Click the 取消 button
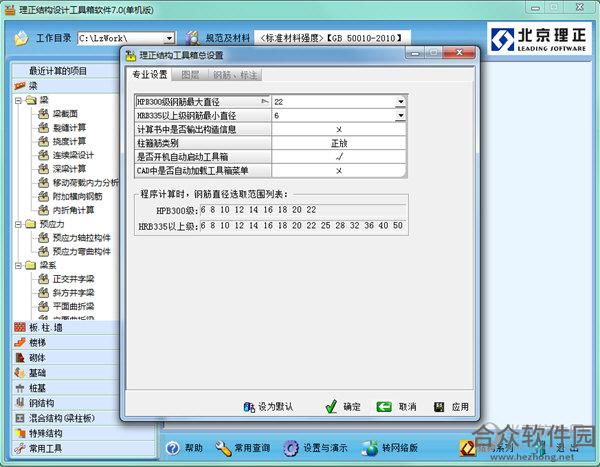The image size is (600, 467). pyautogui.click(x=396, y=407)
